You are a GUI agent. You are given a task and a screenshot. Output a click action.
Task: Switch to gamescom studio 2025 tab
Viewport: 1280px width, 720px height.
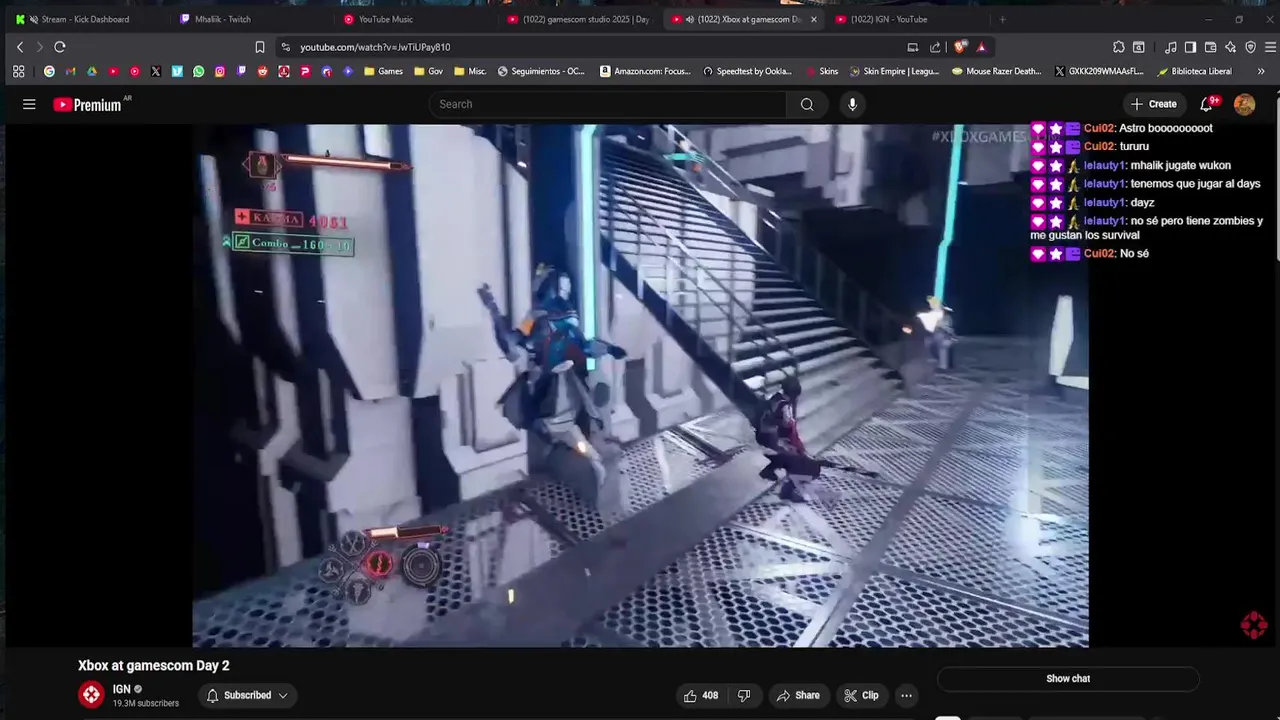click(578, 19)
